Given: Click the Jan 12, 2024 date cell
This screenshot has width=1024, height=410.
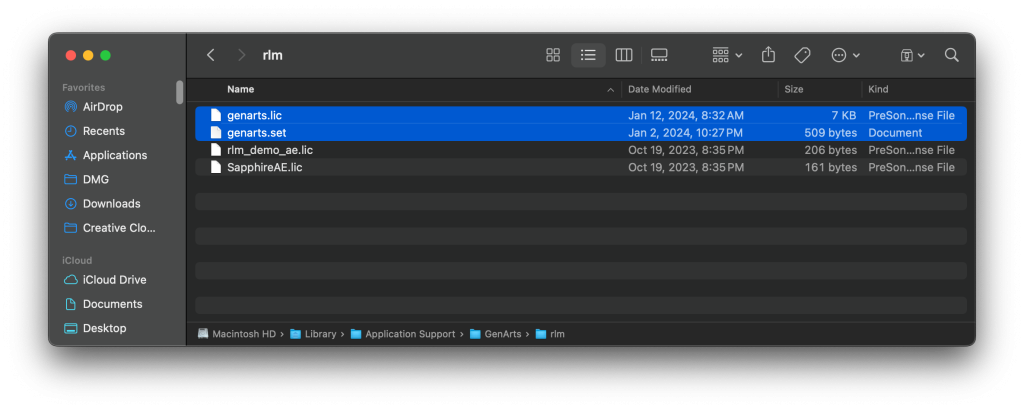Looking at the screenshot, I should coord(686,116).
